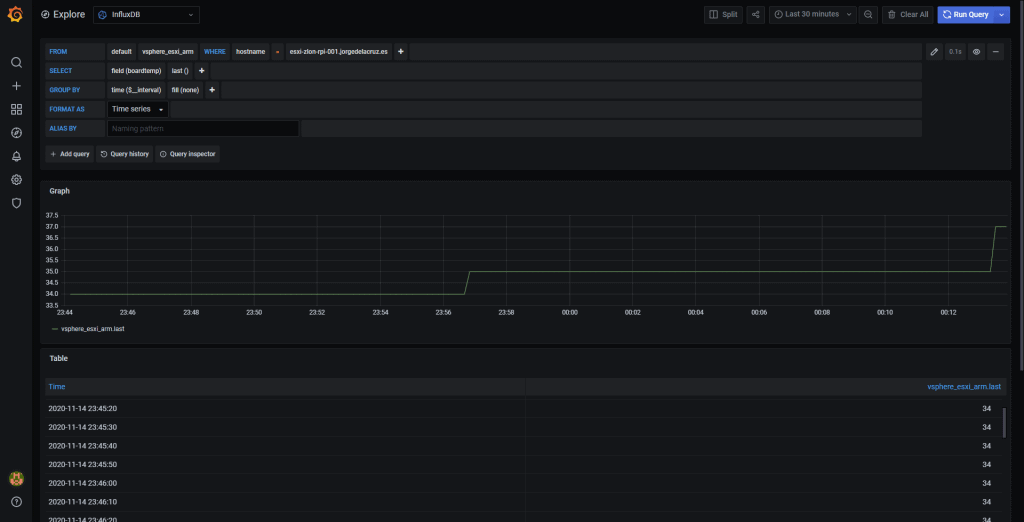Viewport: 1024px width, 522px height.
Task: Toggle query visibility eye icon
Action: coord(976,52)
